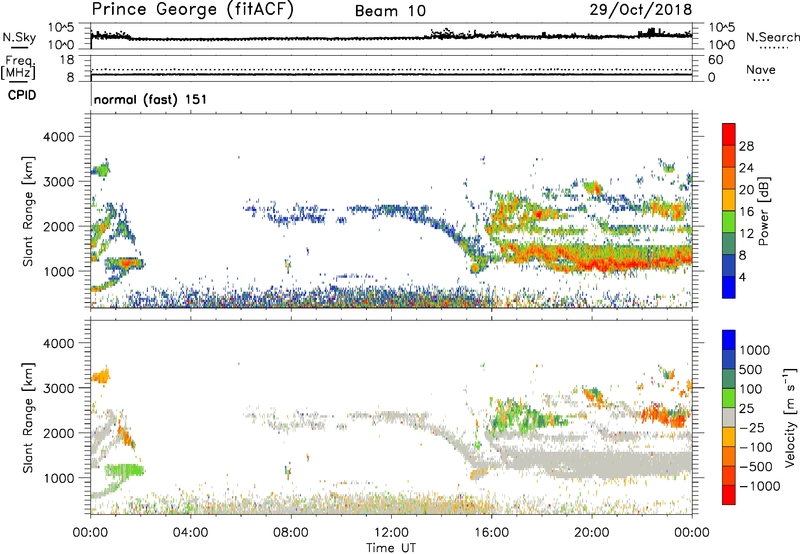Viewport: 800px width, 554px height.
Task: Pick the yellow Power colorbar segment near 16
Action: tap(729, 200)
